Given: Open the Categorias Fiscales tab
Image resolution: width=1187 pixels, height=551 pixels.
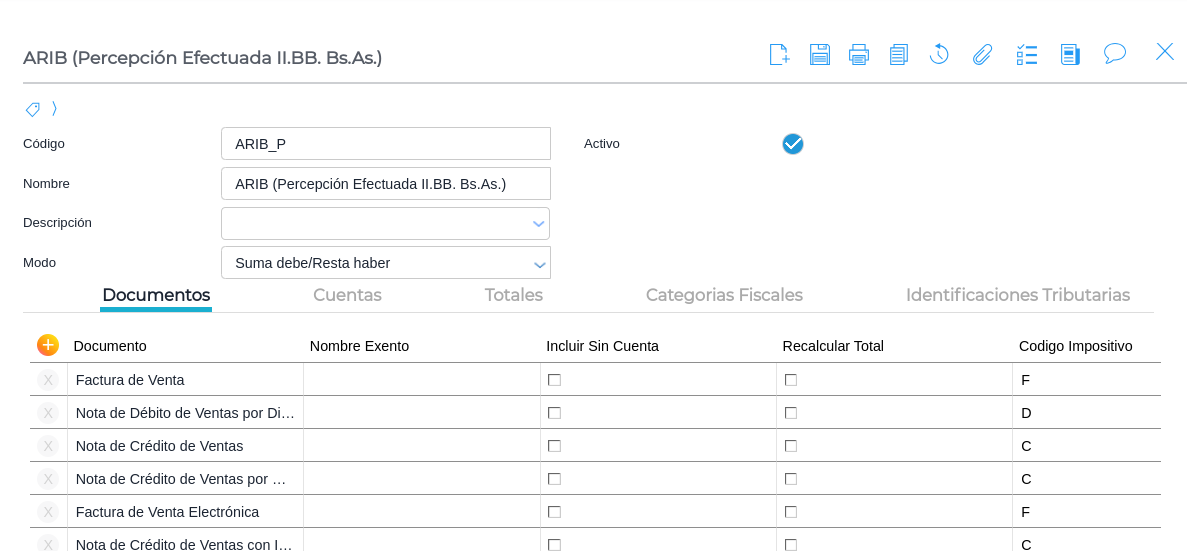Looking at the screenshot, I should click(724, 295).
